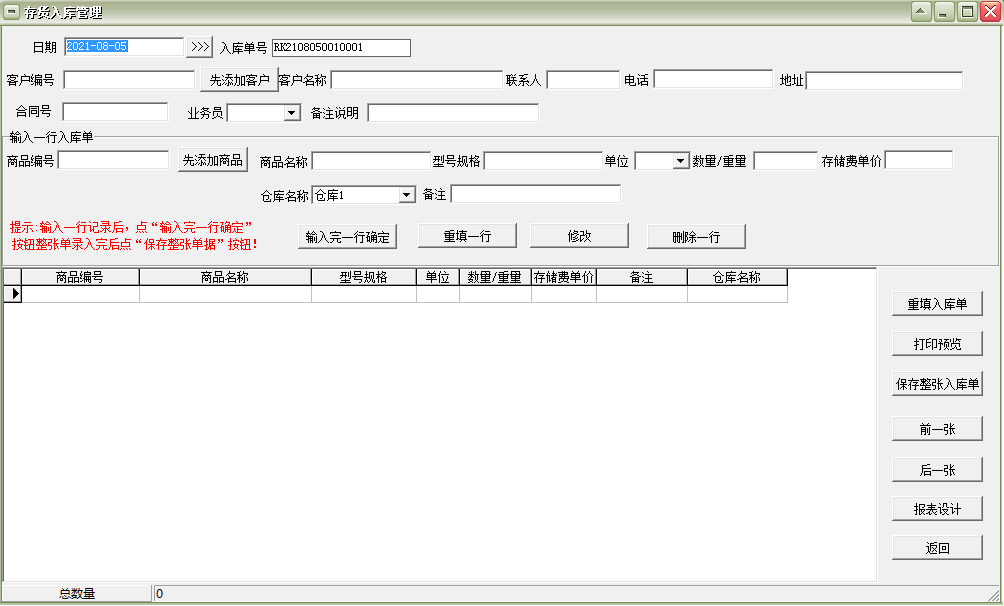Click the 先添加商品 add product button
The height and width of the screenshot is (606, 1004).
click(x=211, y=159)
